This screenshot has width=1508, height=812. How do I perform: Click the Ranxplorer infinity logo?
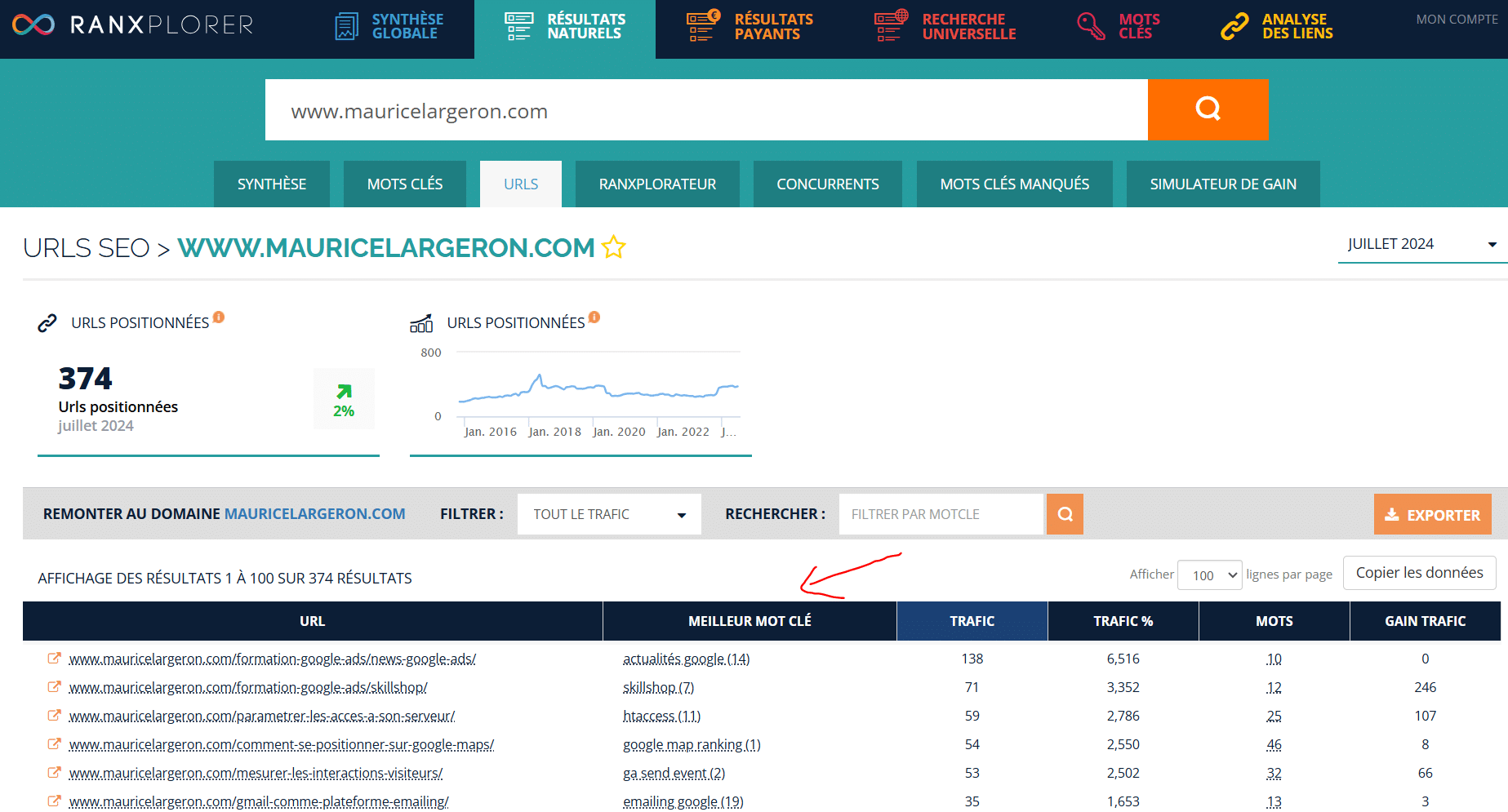33,24
